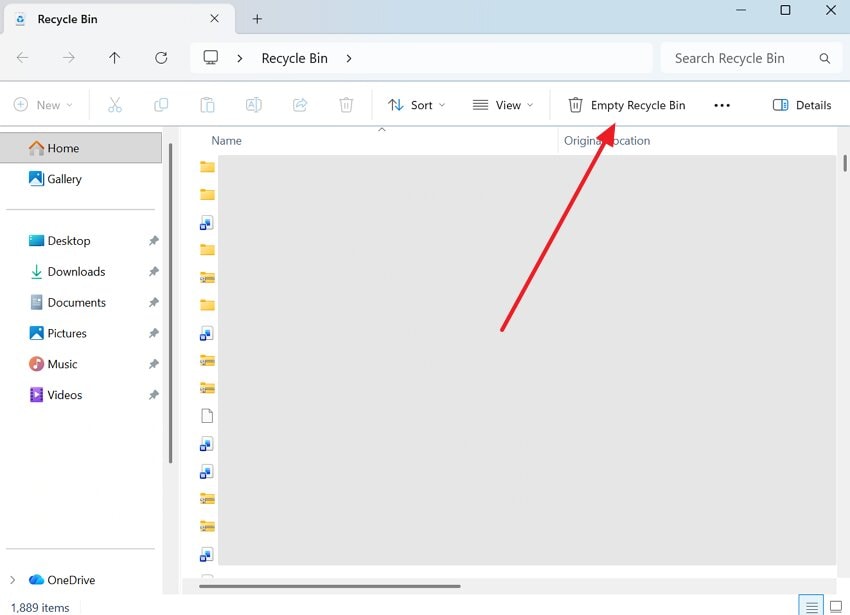Select the Recycle Bin tab
This screenshot has width=850, height=615.
pyautogui.click(x=119, y=19)
